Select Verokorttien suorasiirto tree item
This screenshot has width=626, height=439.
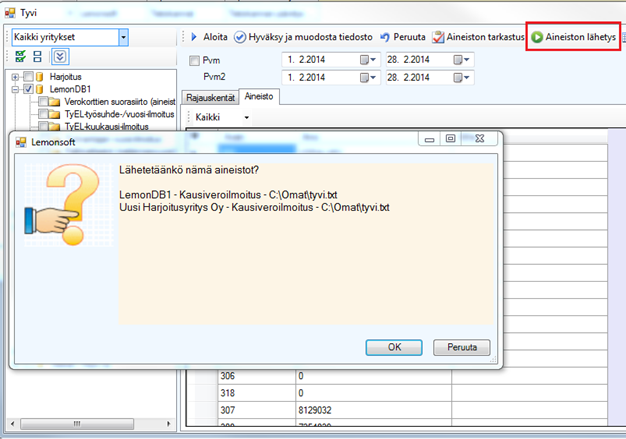[x=120, y=102]
